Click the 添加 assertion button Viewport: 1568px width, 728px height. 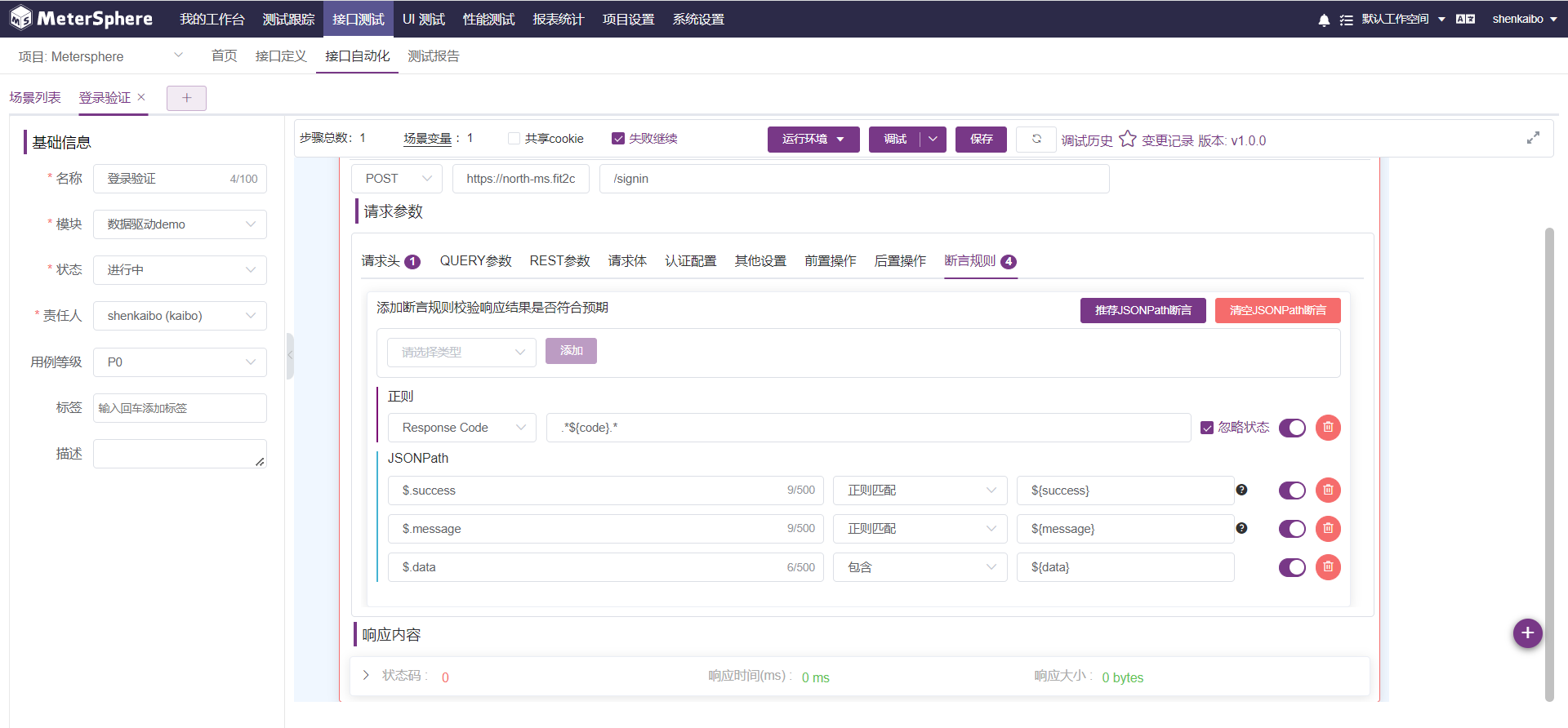pos(571,351)
